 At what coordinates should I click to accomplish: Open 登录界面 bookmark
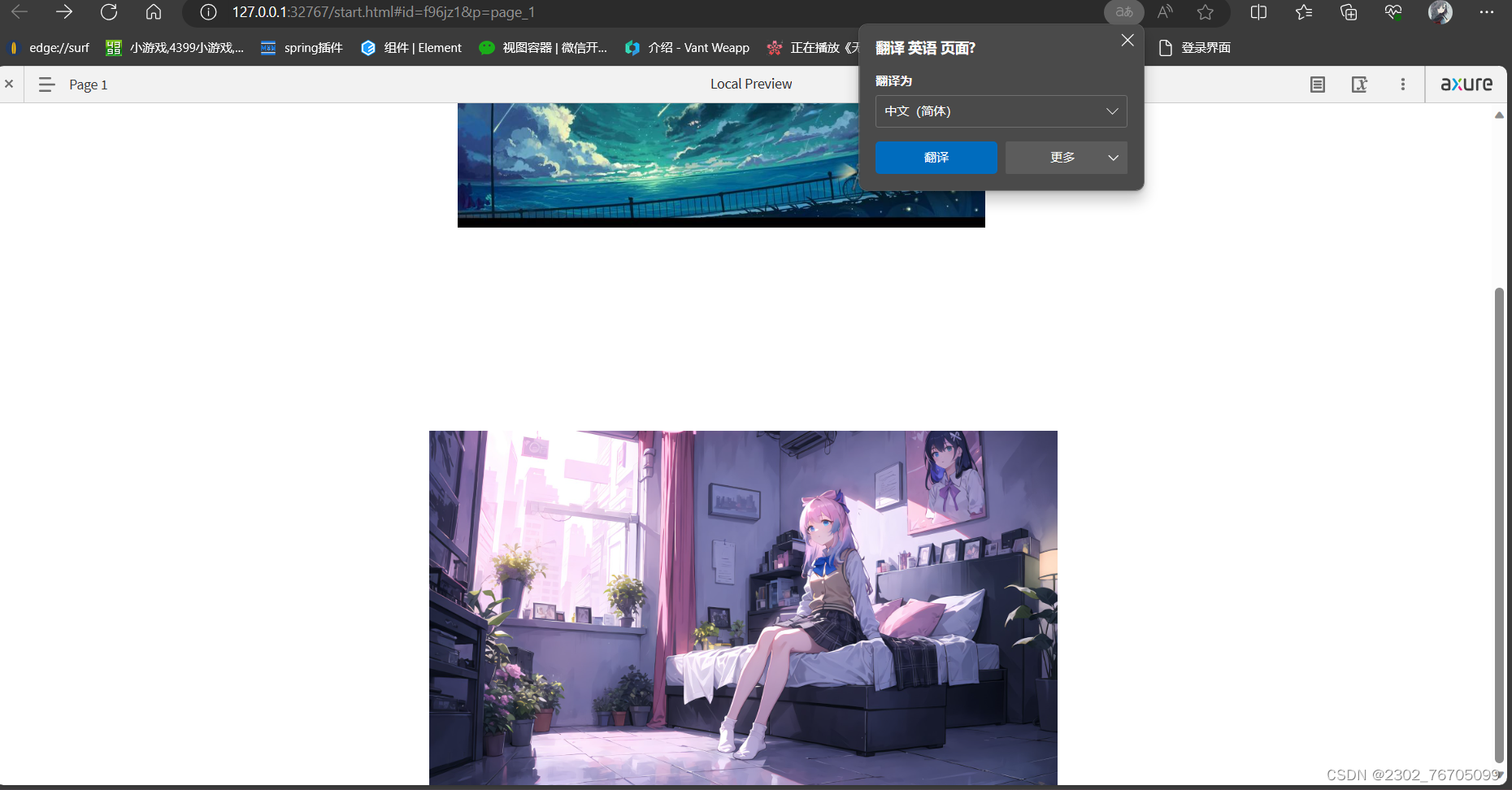pos(1194,48)
